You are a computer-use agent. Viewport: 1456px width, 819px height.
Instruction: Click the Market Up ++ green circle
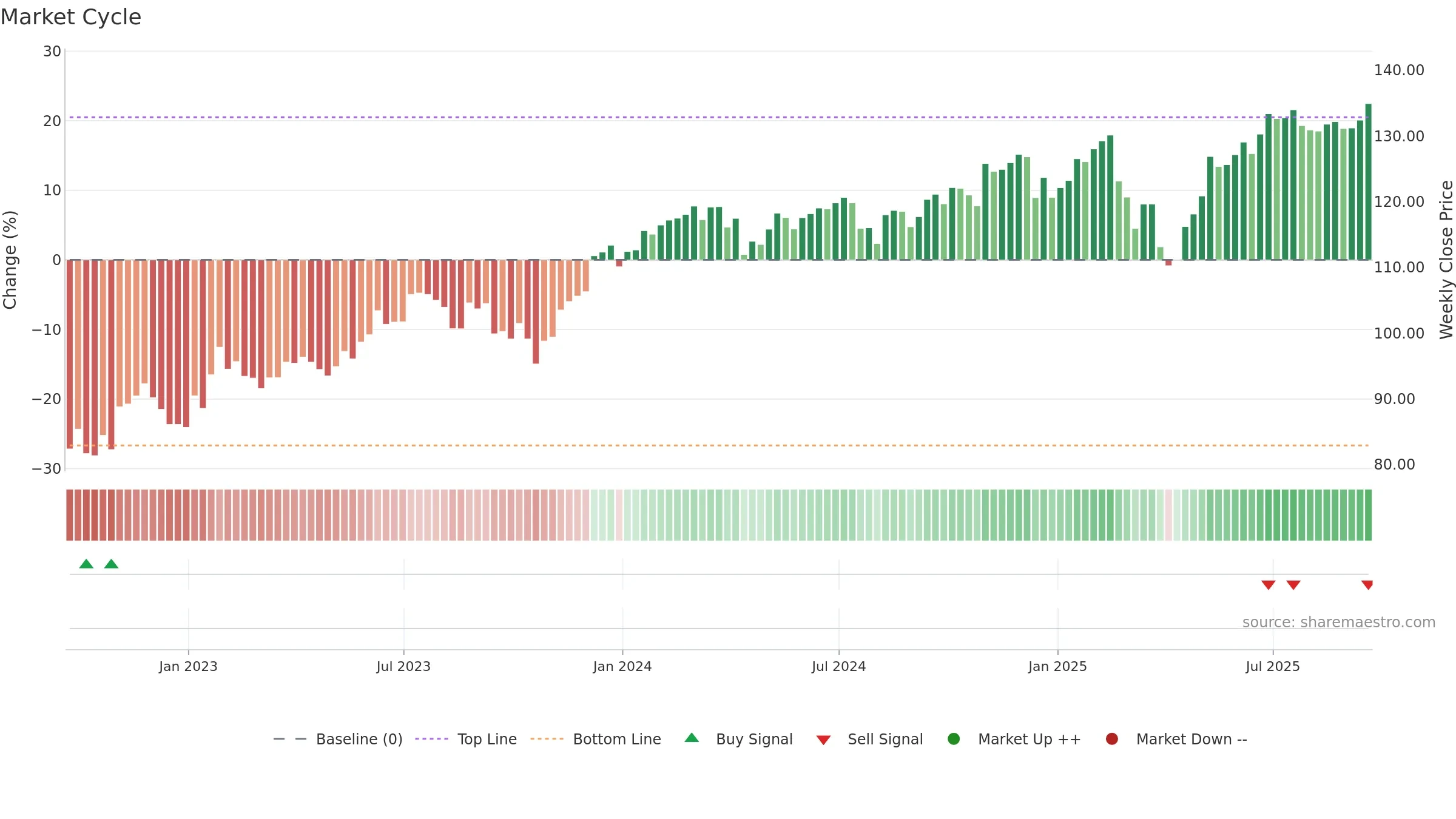pos(954,739)
